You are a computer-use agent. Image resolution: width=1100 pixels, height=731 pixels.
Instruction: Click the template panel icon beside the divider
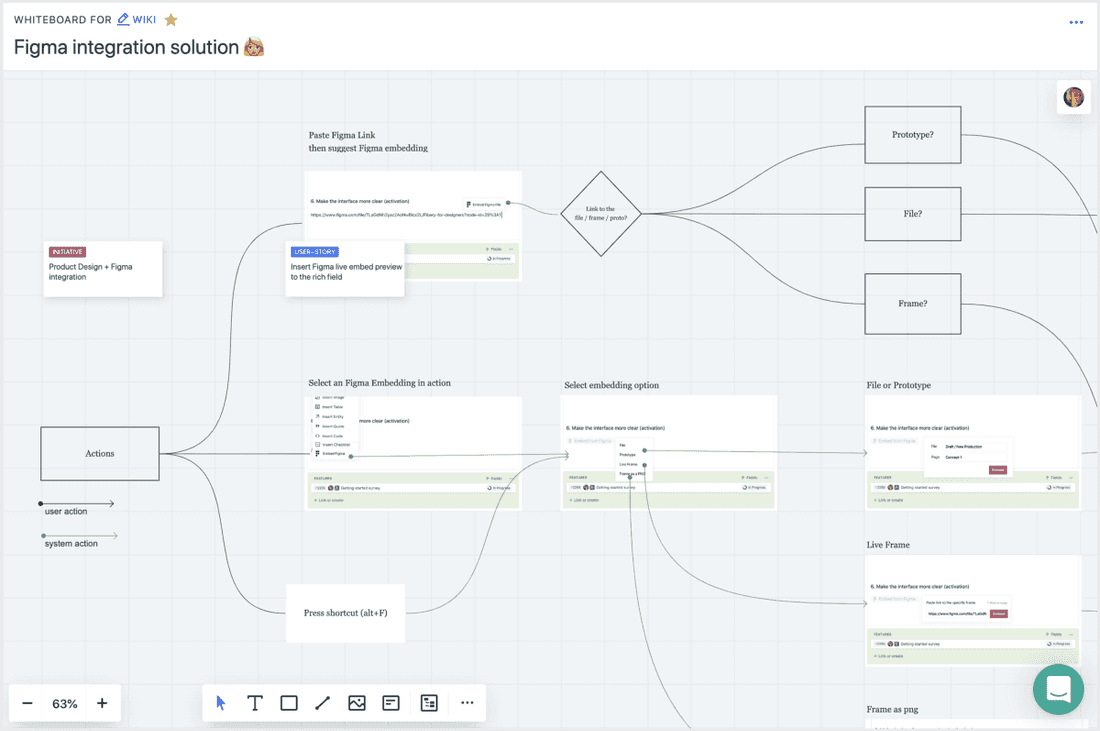(429, 703)
